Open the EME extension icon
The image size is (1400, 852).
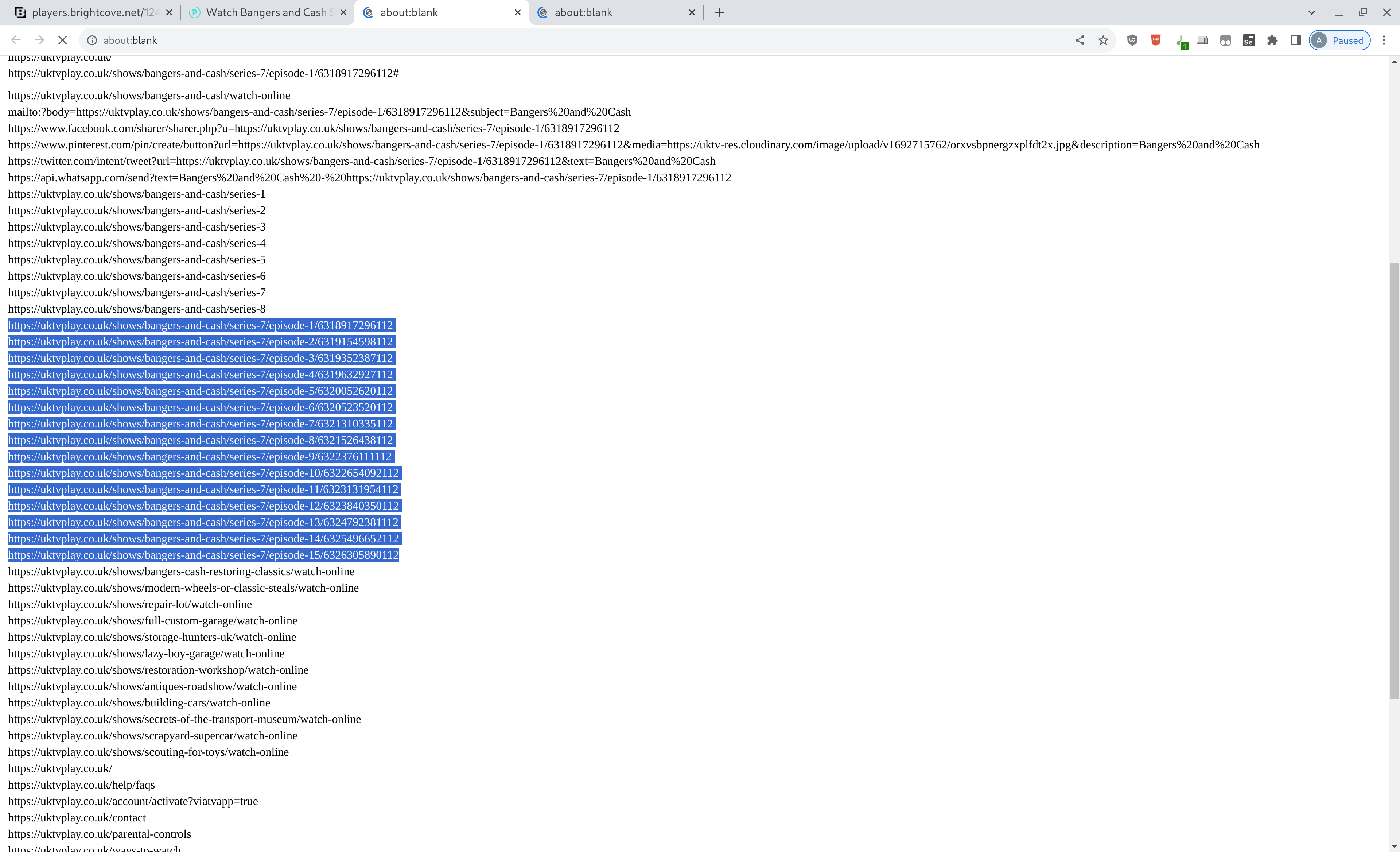(1156, 40)
